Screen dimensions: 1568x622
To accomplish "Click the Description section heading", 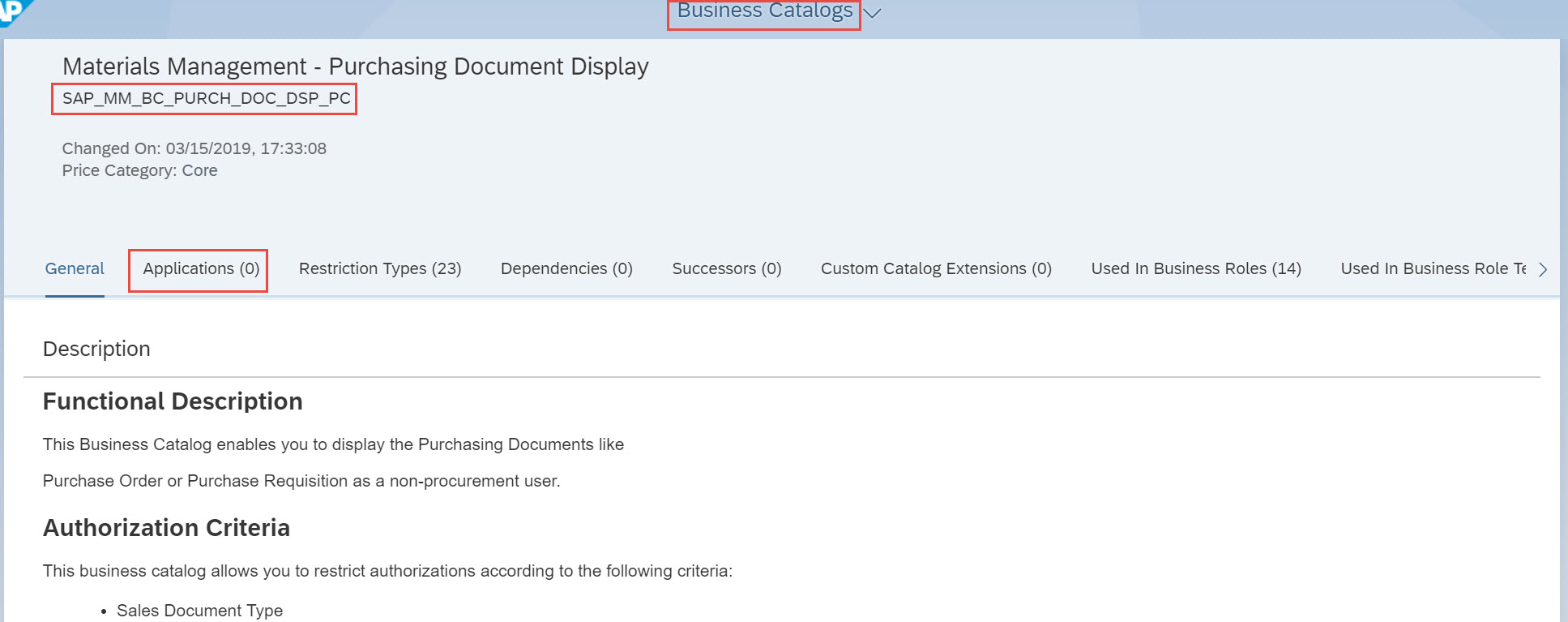I will [x=96, y=349].
